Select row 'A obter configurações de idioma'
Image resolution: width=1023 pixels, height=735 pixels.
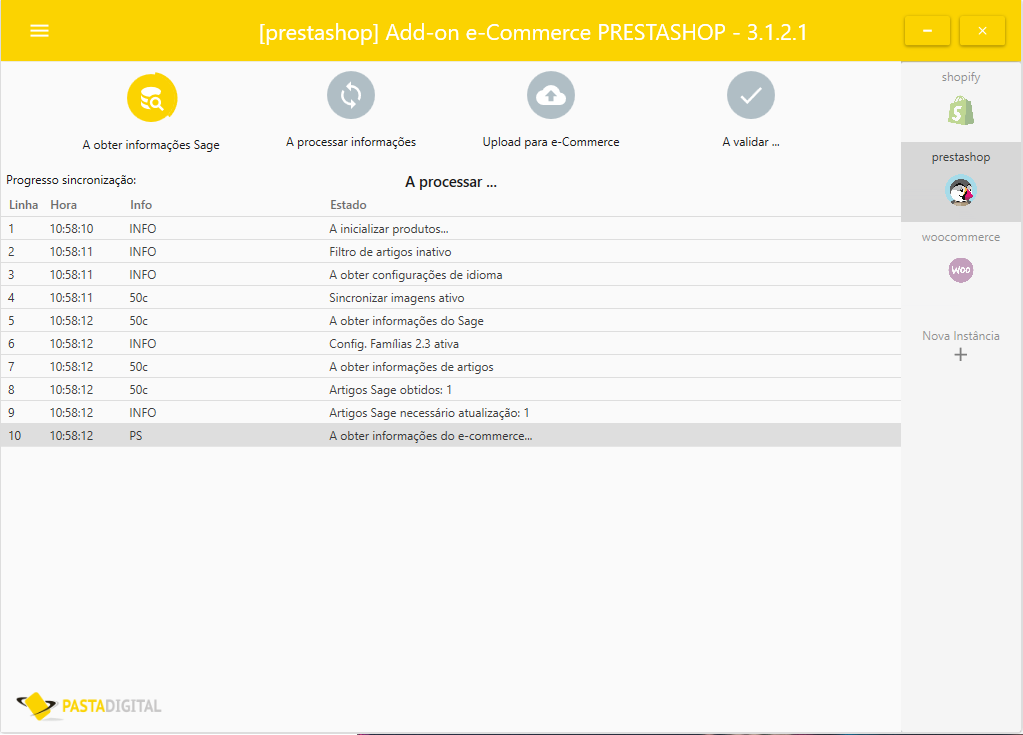tap(451, 275)
